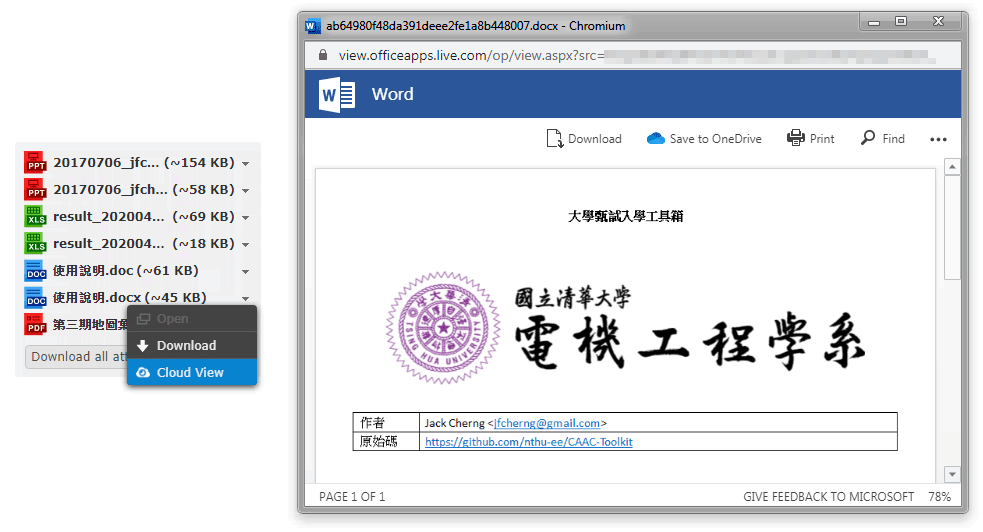Click the OneDrive cloud icon
983x532 pixels.
click(x=656, y=138)
